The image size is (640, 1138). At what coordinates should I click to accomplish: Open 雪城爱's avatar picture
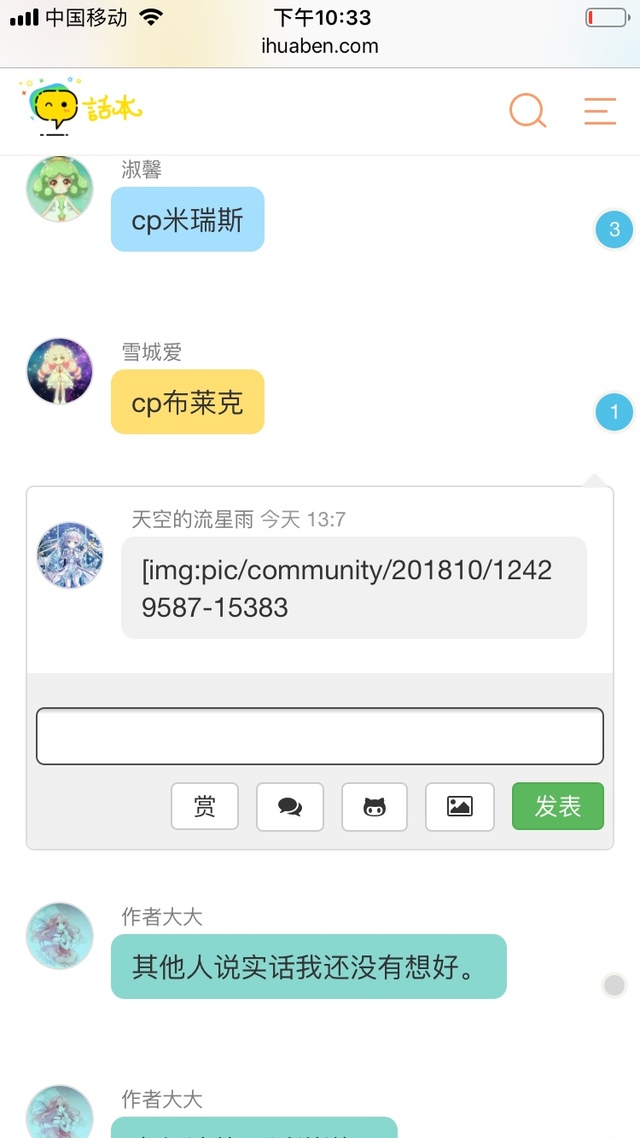pyautogui.click(x=60, y=371)
